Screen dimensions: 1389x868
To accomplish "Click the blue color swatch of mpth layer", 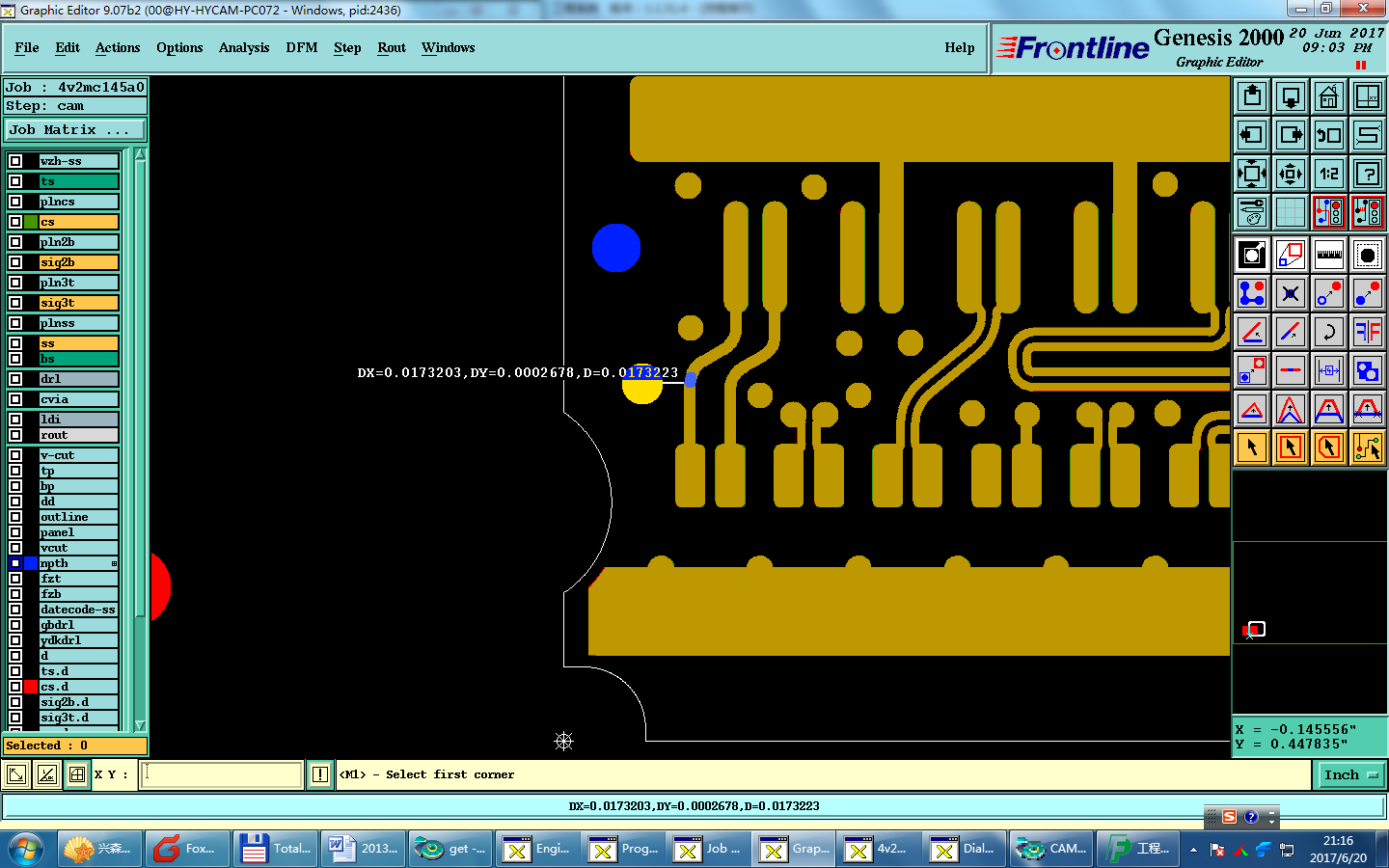I will 31,563.
